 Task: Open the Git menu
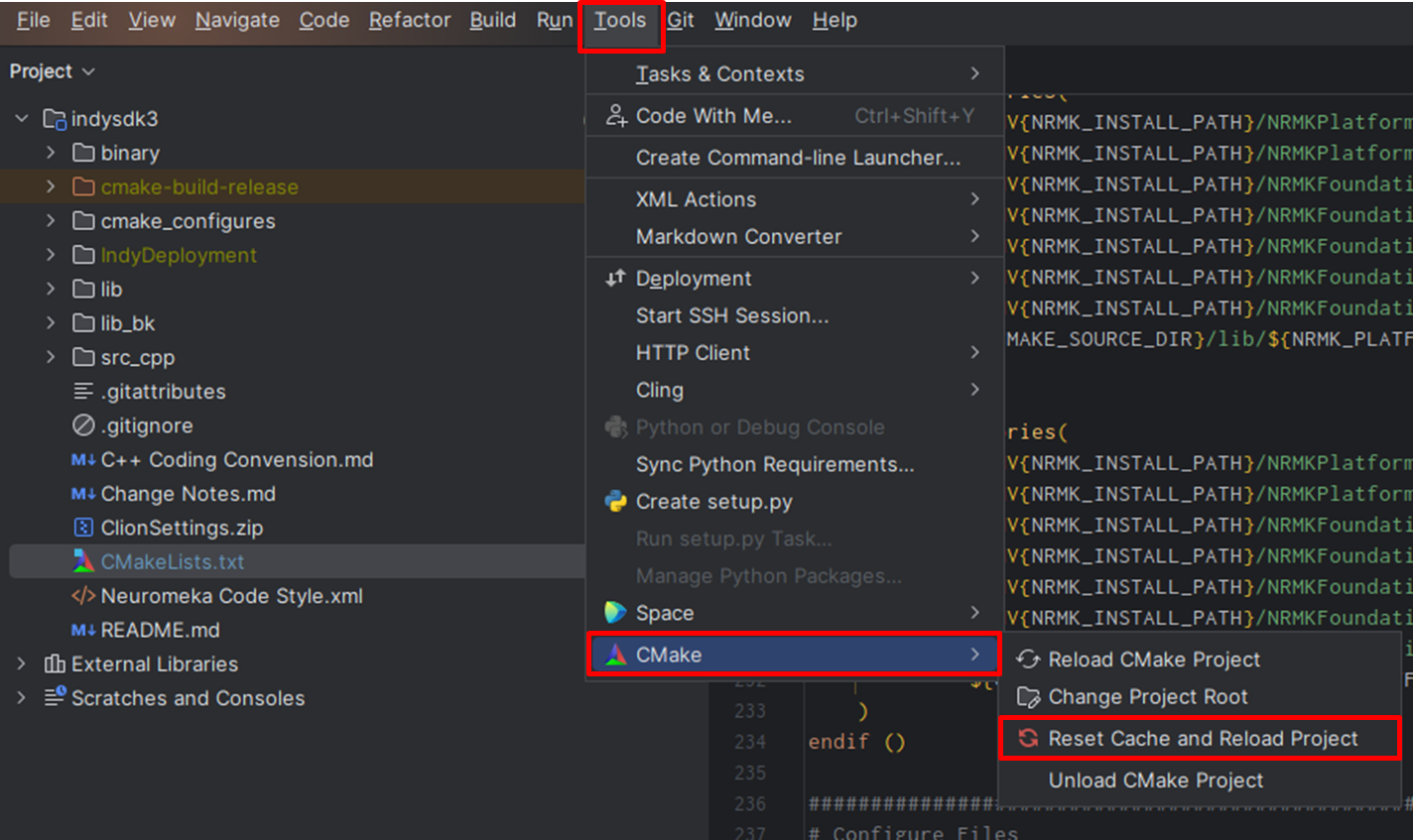pyautogui.click(x=680, y=21)
